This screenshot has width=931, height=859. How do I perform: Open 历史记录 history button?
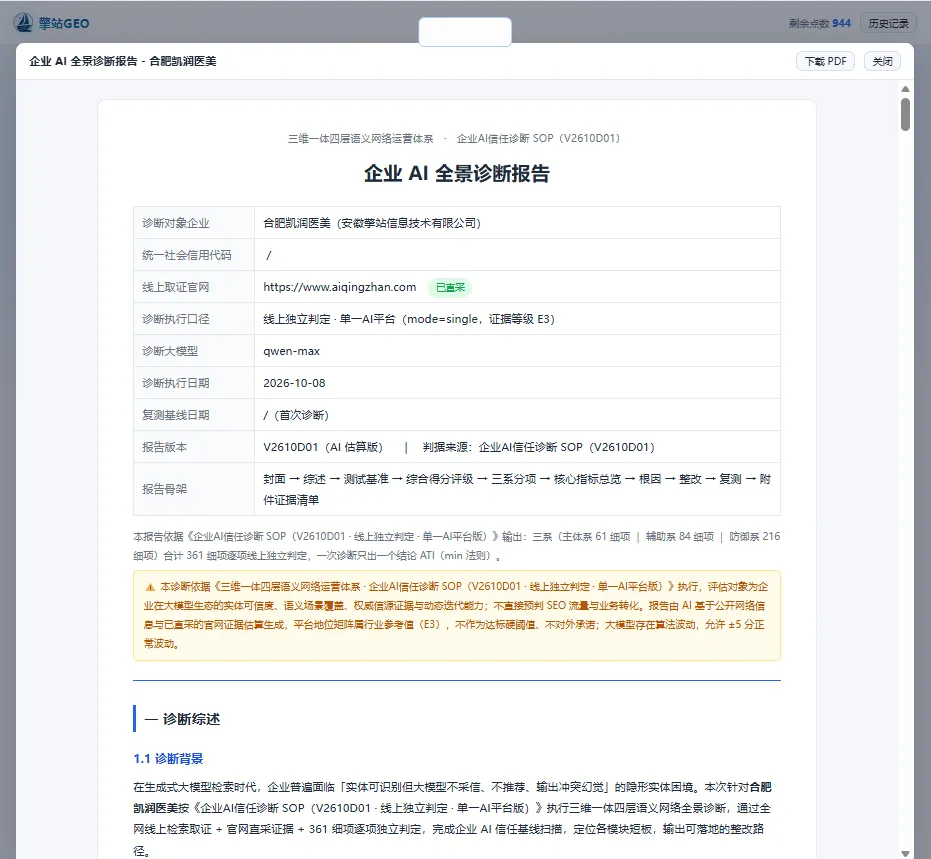pyautogui.click(x=888, y=23)
